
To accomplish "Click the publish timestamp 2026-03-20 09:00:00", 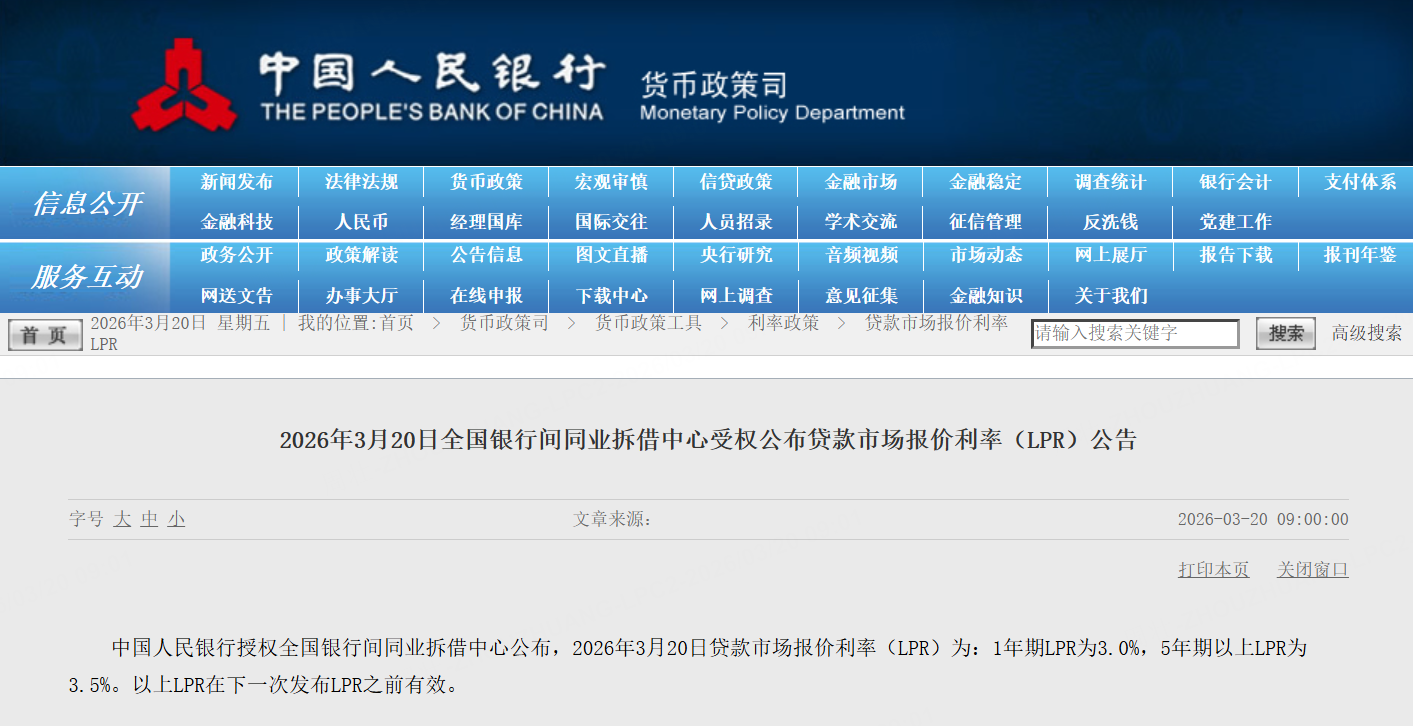I will tap(1263, 519).
